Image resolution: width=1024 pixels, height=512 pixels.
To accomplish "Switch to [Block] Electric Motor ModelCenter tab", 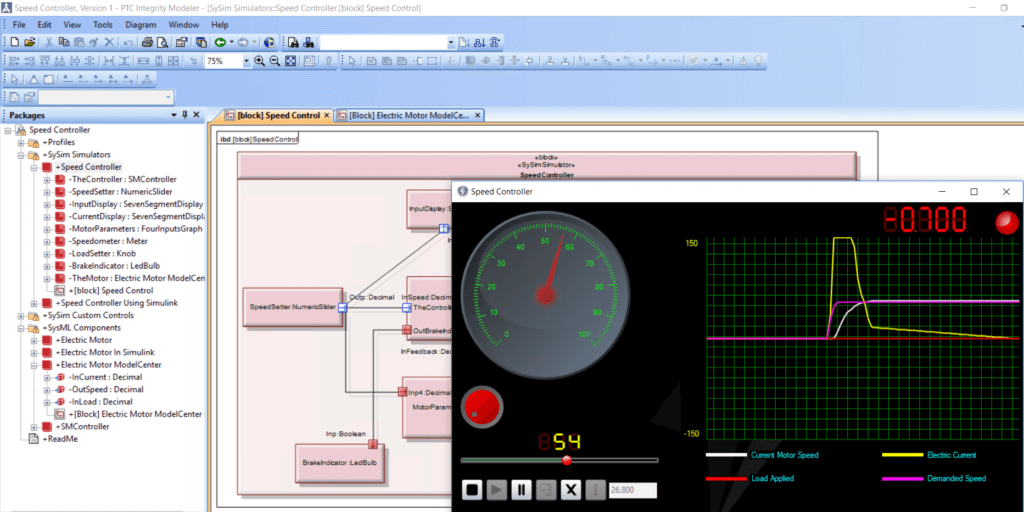I will 409,116.
